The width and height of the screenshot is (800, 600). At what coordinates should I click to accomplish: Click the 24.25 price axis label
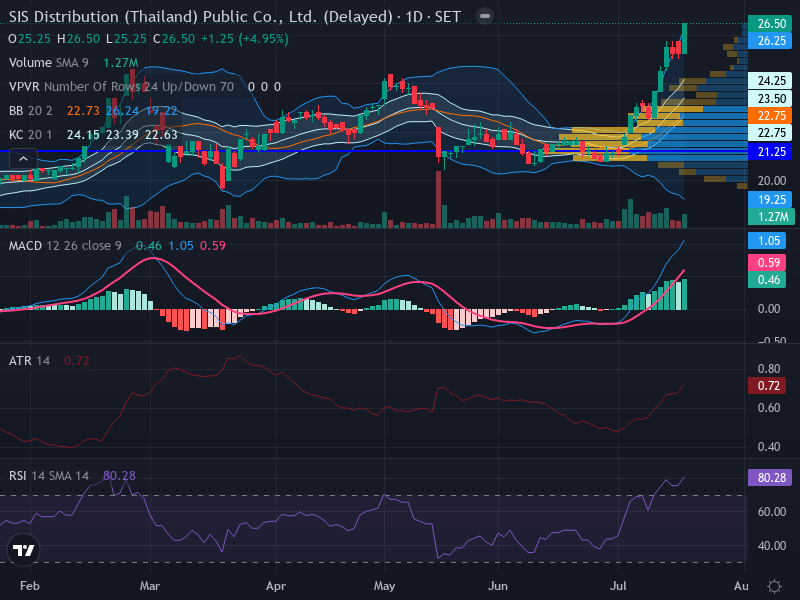770,81
